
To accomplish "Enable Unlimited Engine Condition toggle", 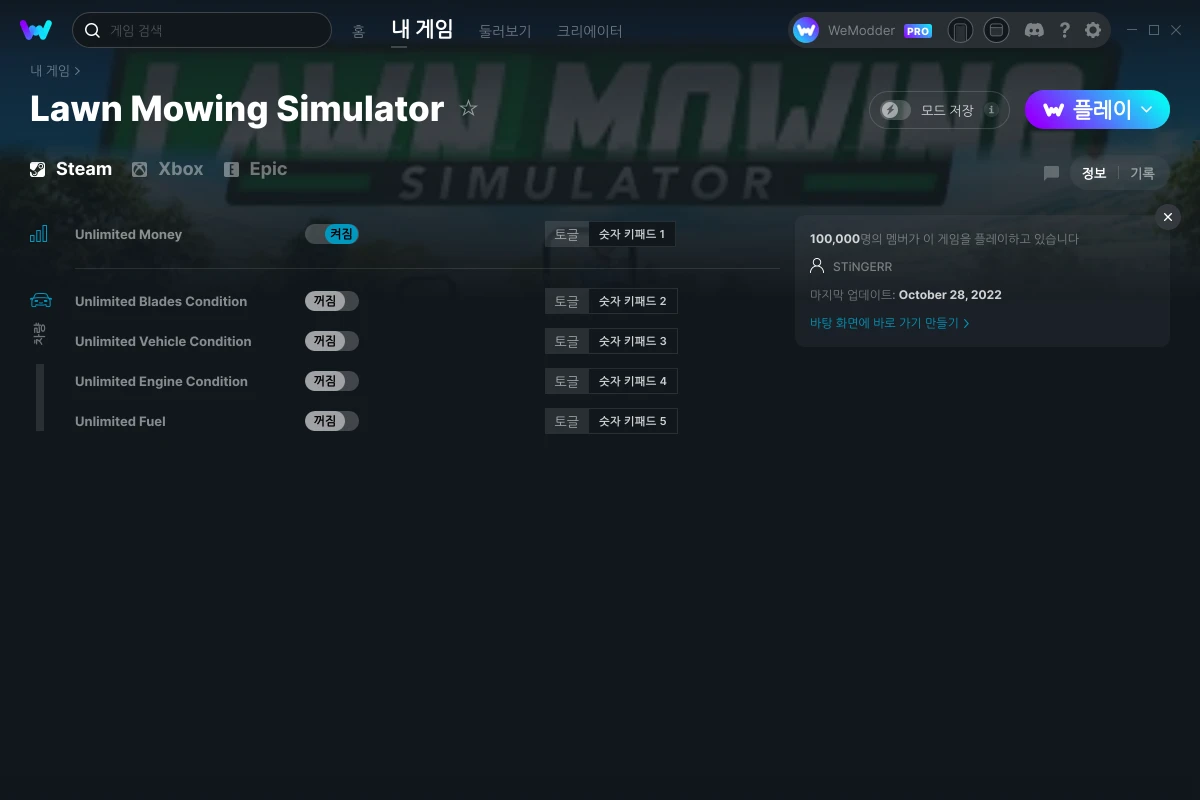I will [331, 381].
